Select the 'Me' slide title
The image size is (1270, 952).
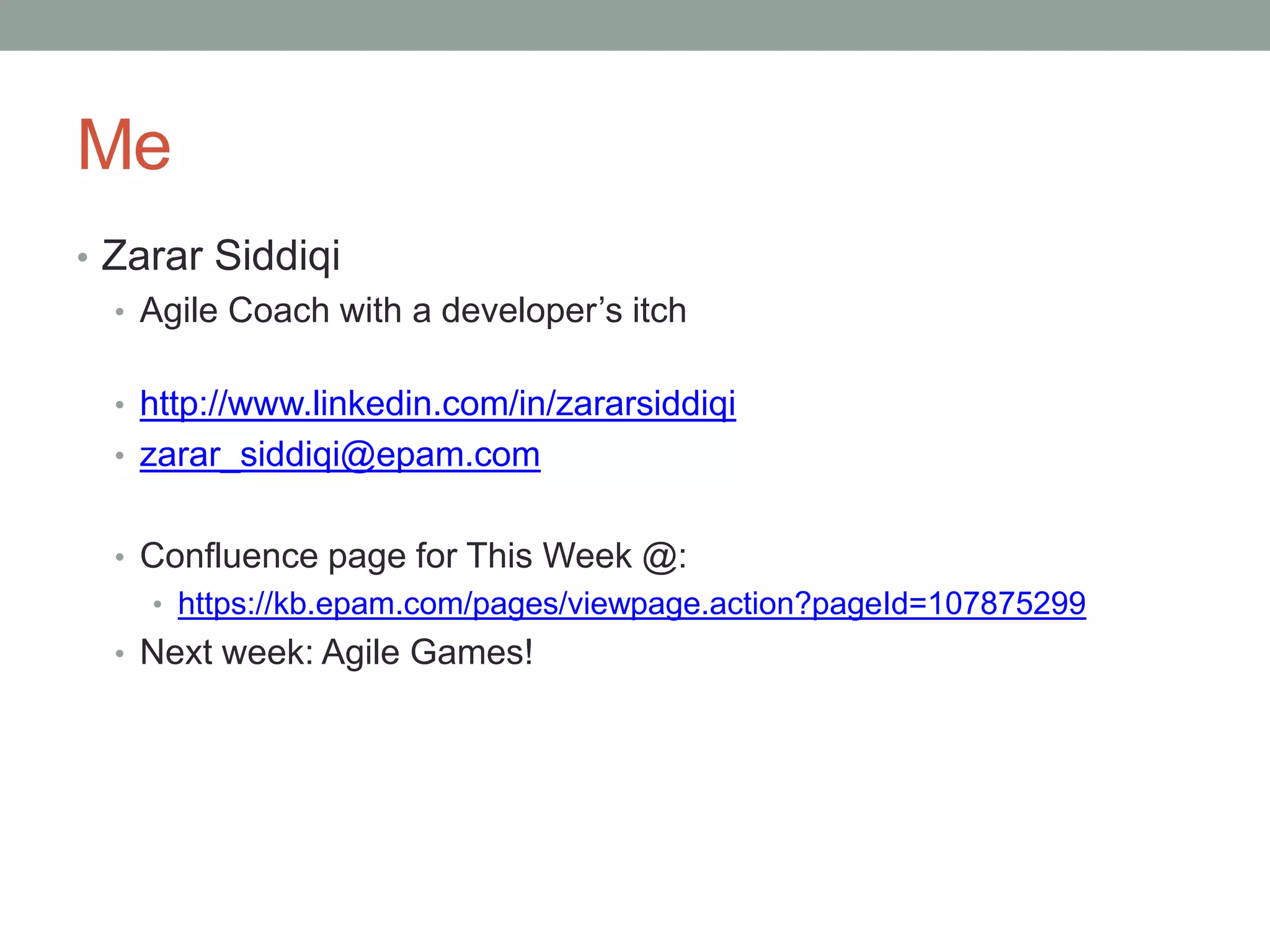(x=124, y=145)
